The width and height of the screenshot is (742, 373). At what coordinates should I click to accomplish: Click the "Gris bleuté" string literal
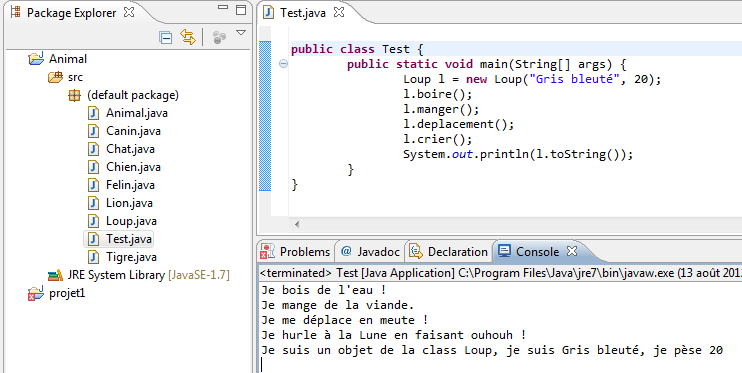574,79
